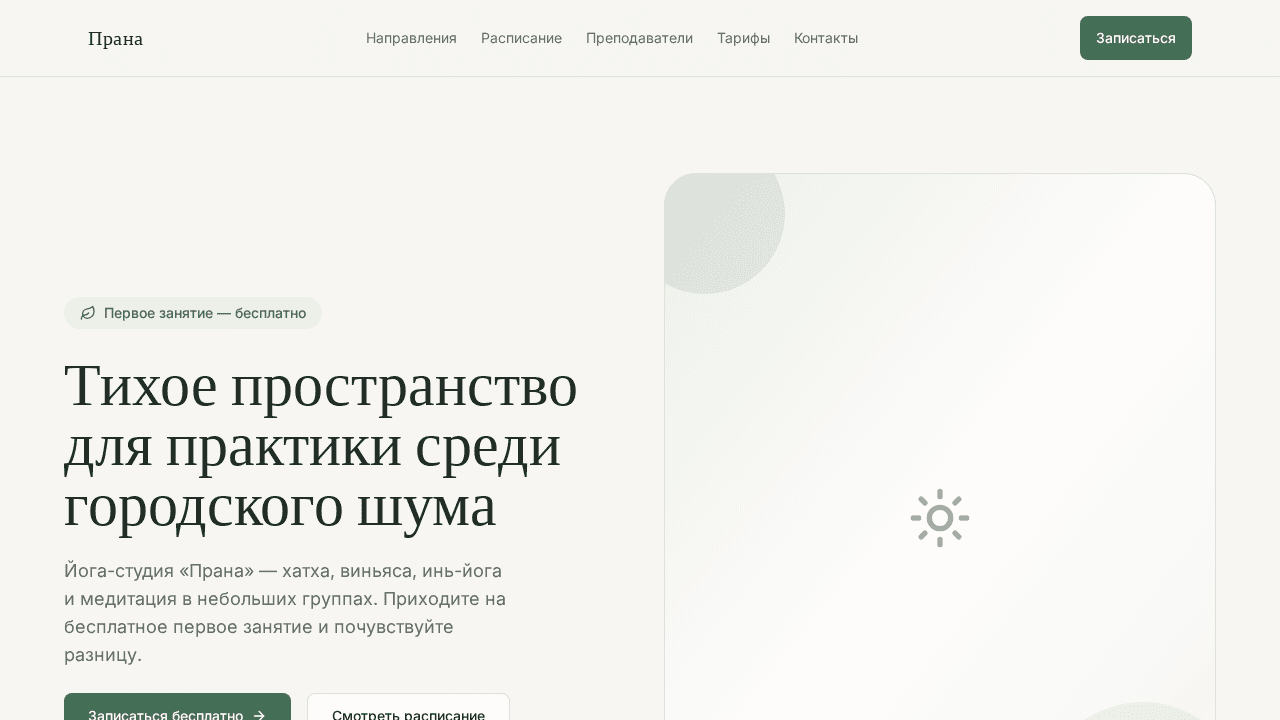The image size is (1280, 720).
Task: Go to Расписание section
Action: [521, 38]
